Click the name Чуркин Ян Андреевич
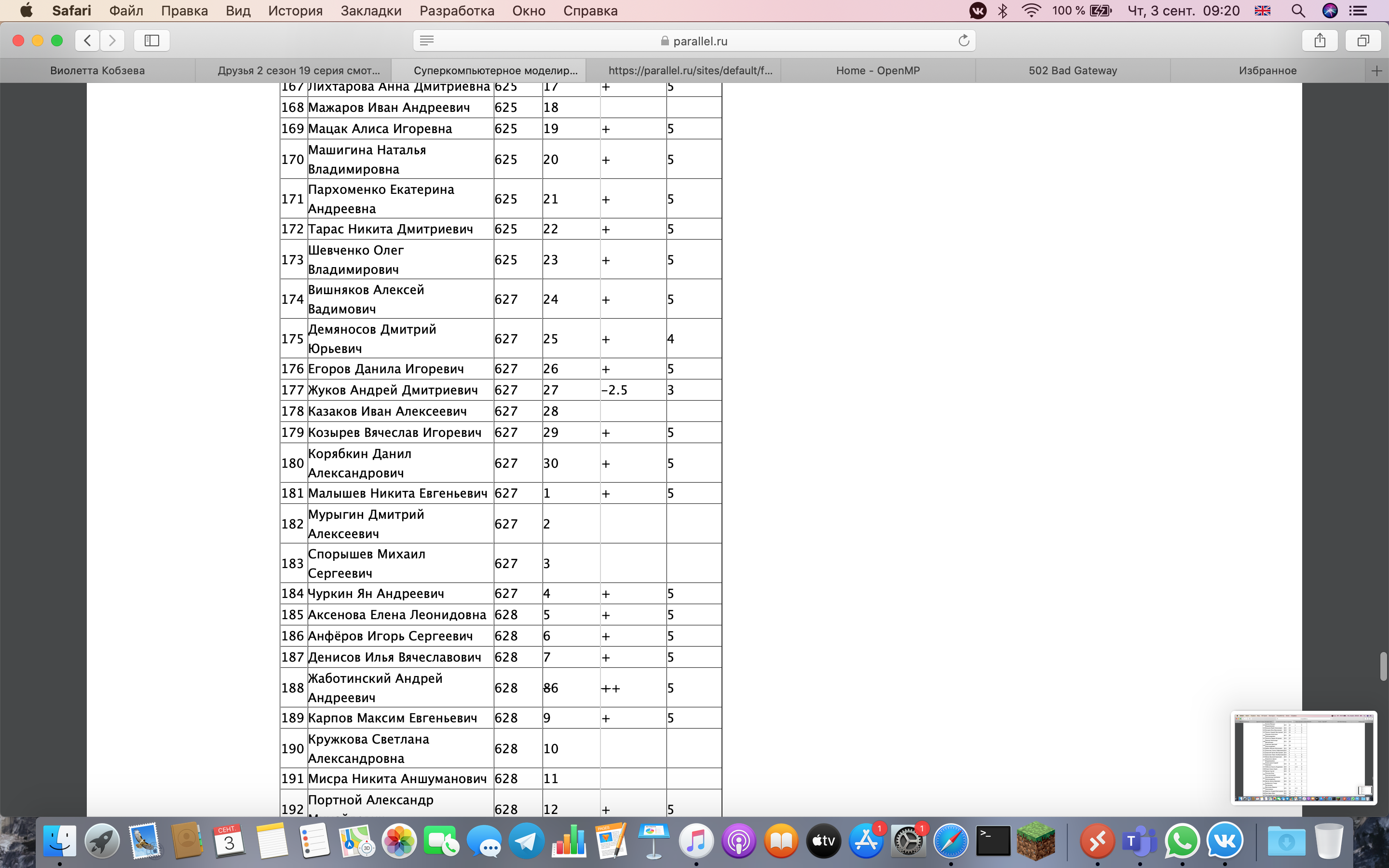Image resolution: width=1389 pixels, height=868 pixels. [x=376, y=593]
